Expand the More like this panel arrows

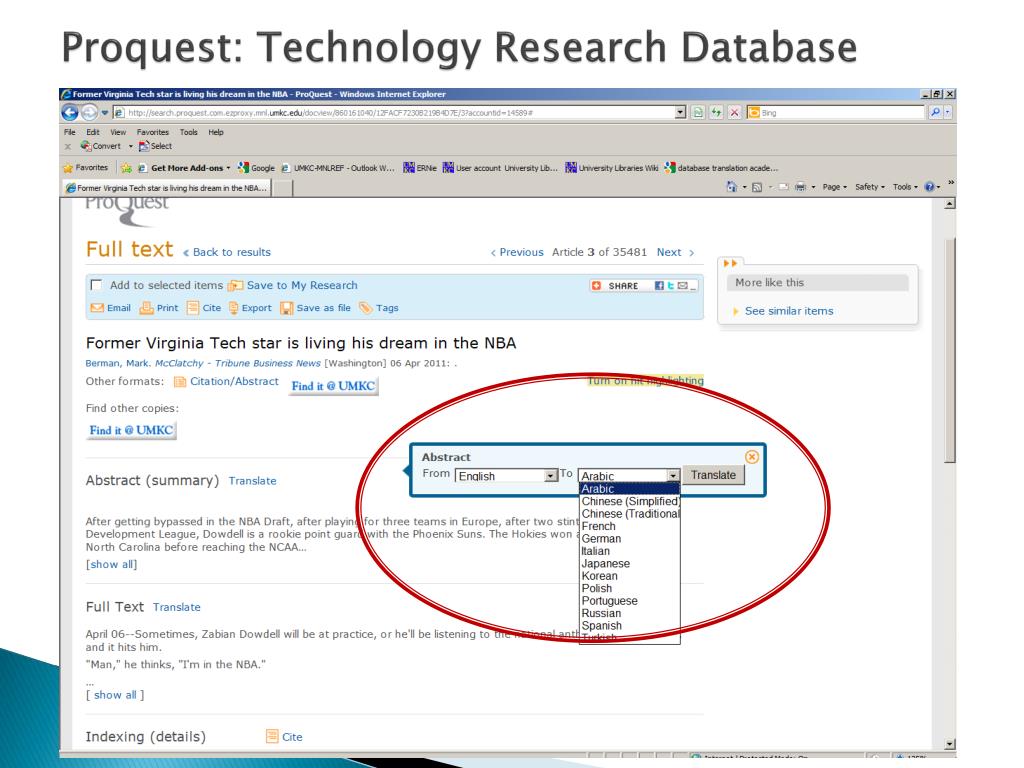730,263
